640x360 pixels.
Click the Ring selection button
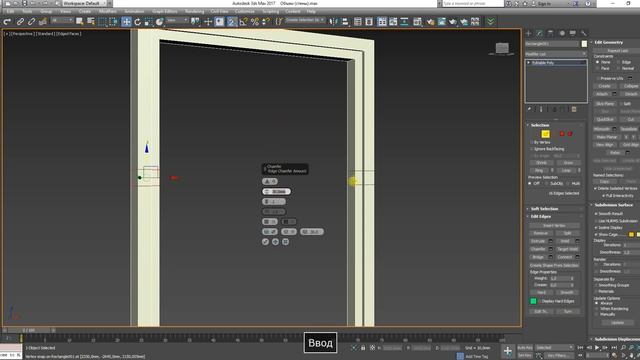539,170
